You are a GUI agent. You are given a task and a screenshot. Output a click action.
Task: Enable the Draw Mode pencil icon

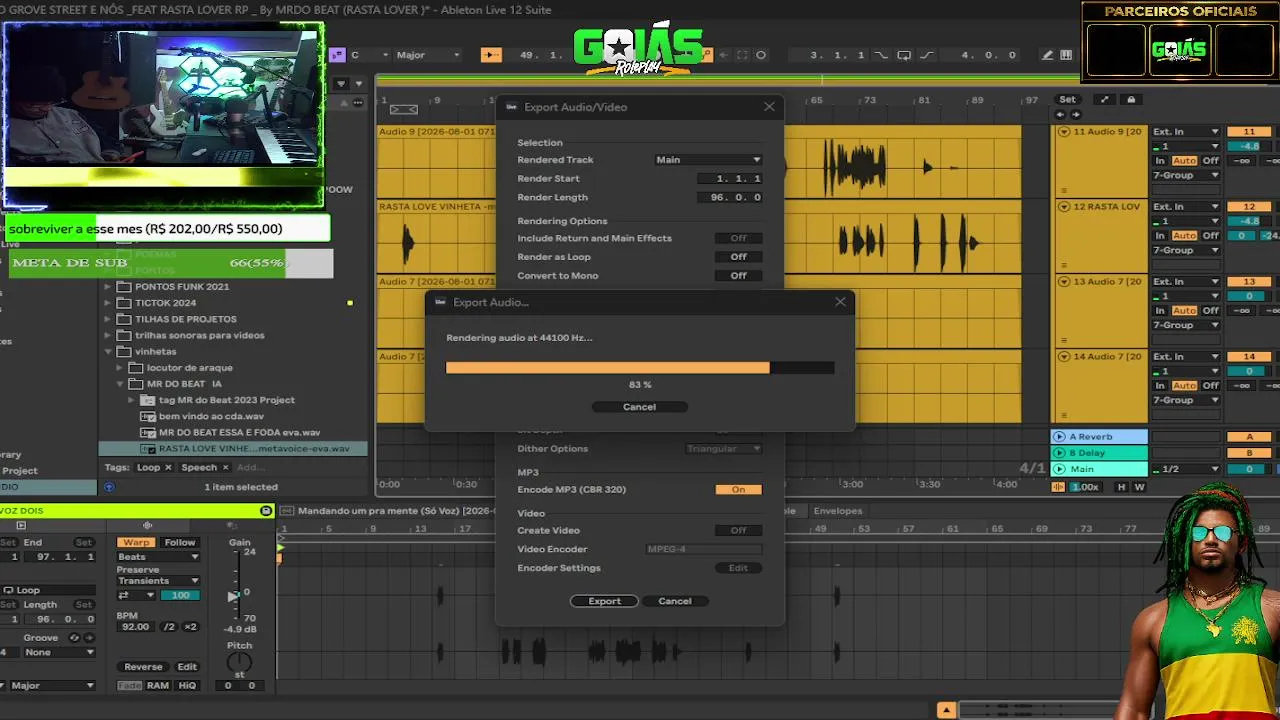(x=1047, y=55)
